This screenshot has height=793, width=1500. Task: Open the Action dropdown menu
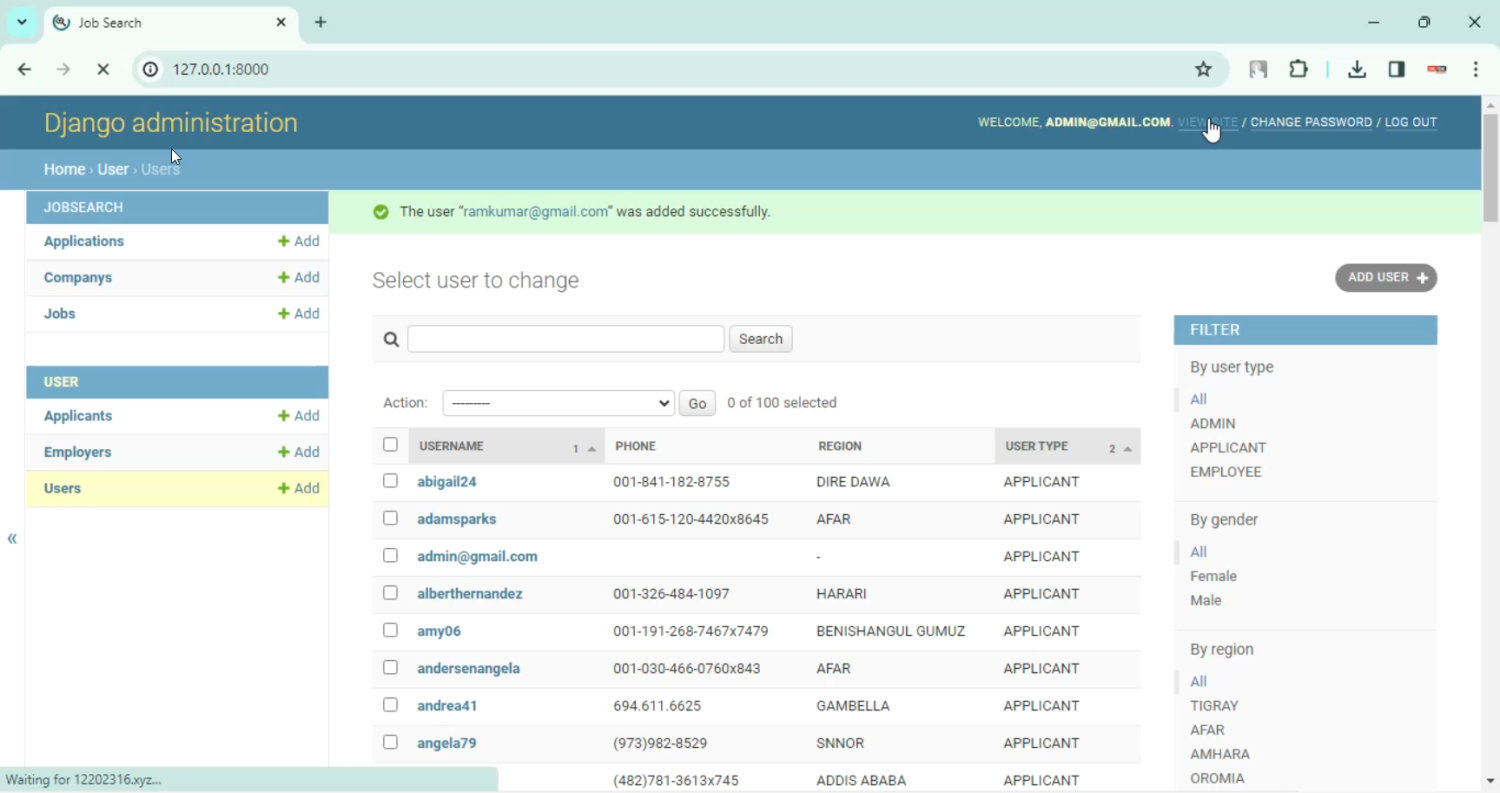click(558, 403)
